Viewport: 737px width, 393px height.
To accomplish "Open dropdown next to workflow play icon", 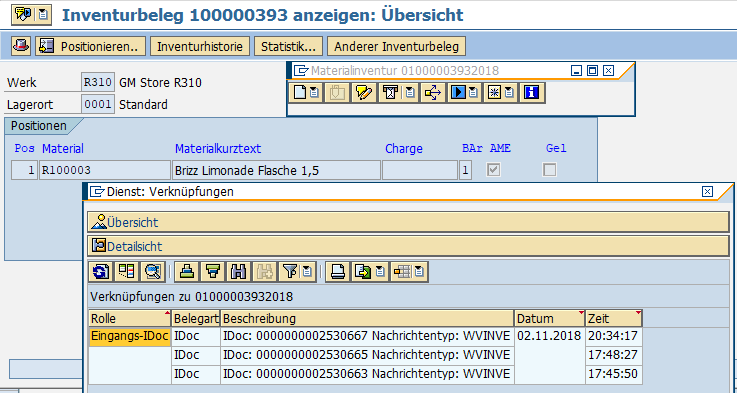I will click(x=473, y=92).
